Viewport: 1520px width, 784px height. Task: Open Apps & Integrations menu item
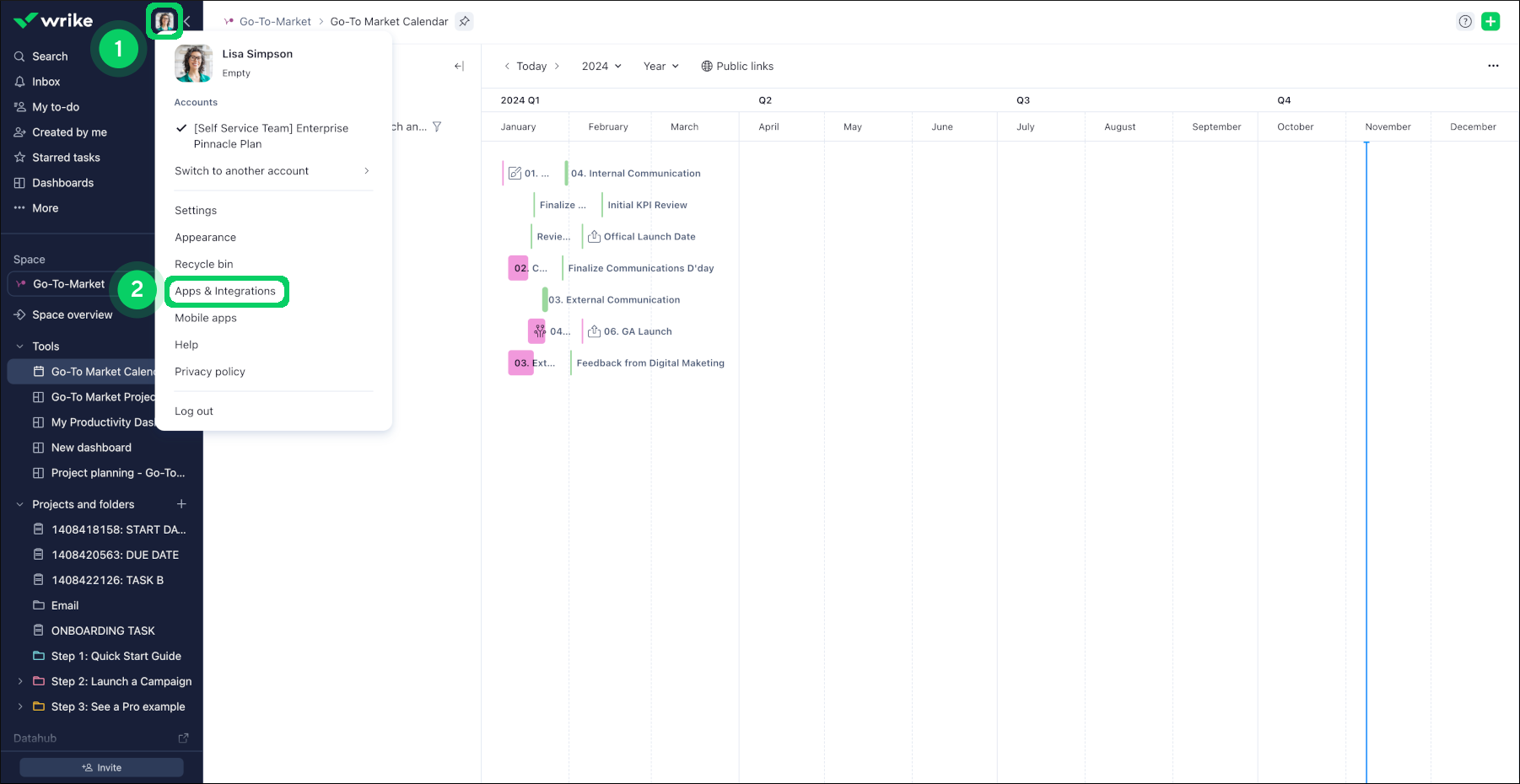226,291
